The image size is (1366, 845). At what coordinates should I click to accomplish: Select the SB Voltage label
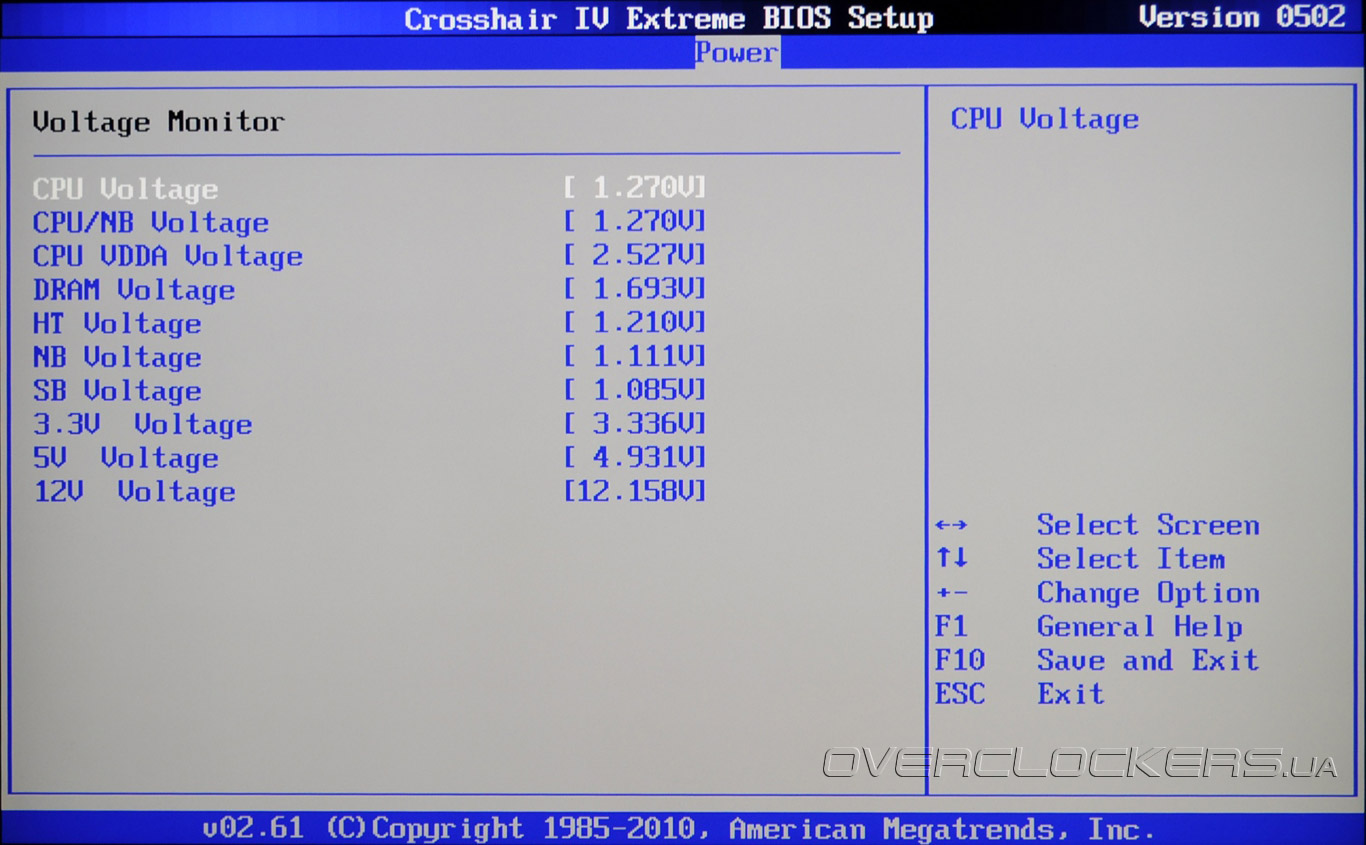pos(117,391)
